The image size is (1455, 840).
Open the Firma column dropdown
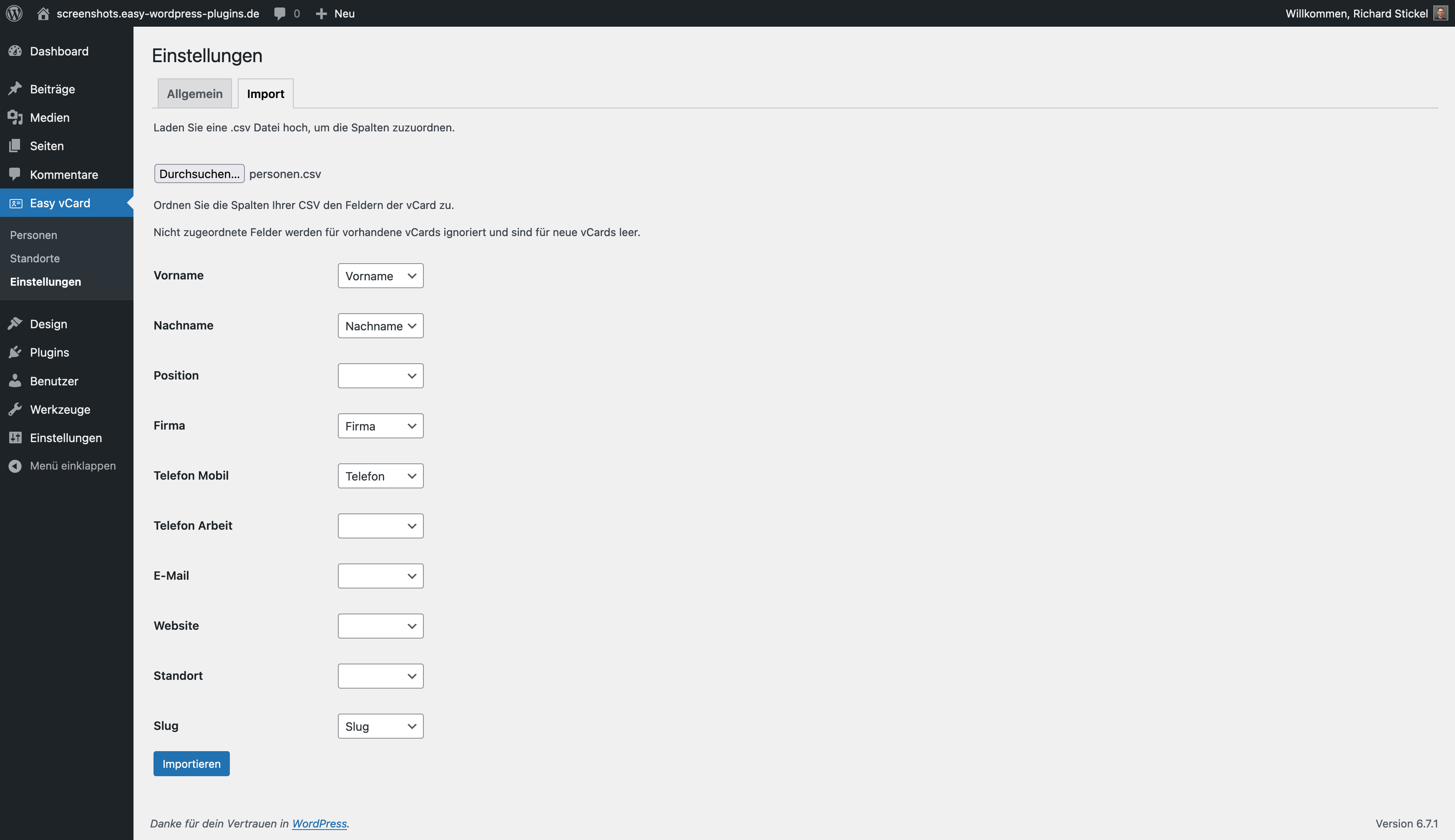point(381,426)
